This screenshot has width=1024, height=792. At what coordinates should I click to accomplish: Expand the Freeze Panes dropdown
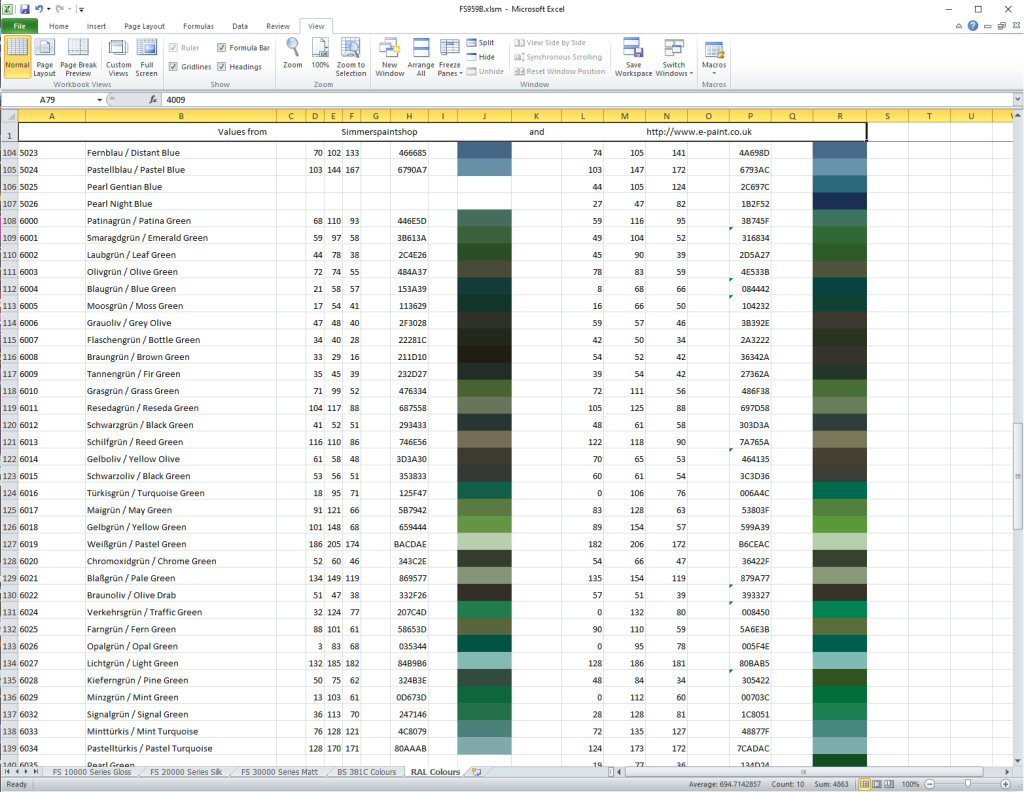pos(450,57)
